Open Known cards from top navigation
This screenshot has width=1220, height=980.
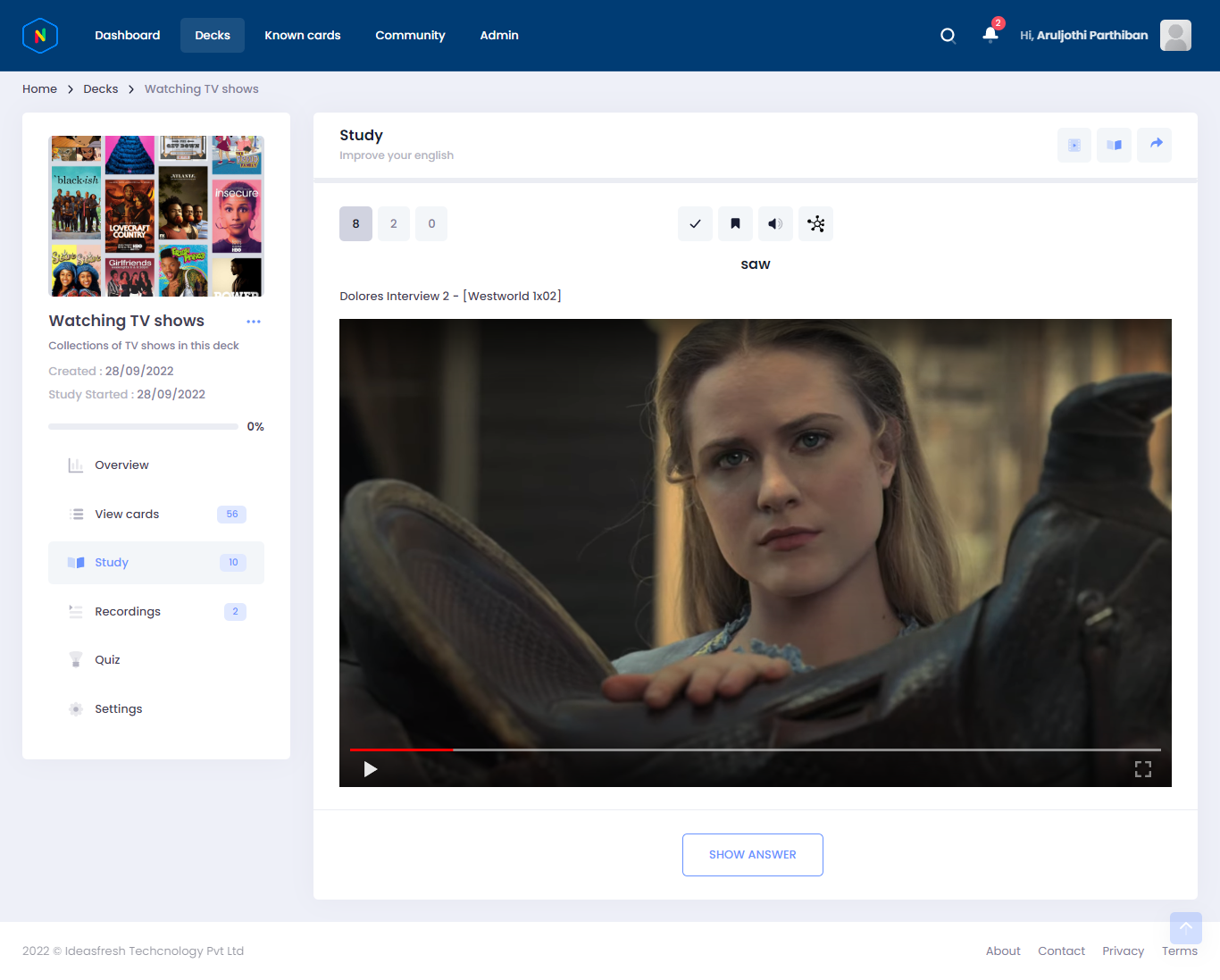(x=303, y=36)
